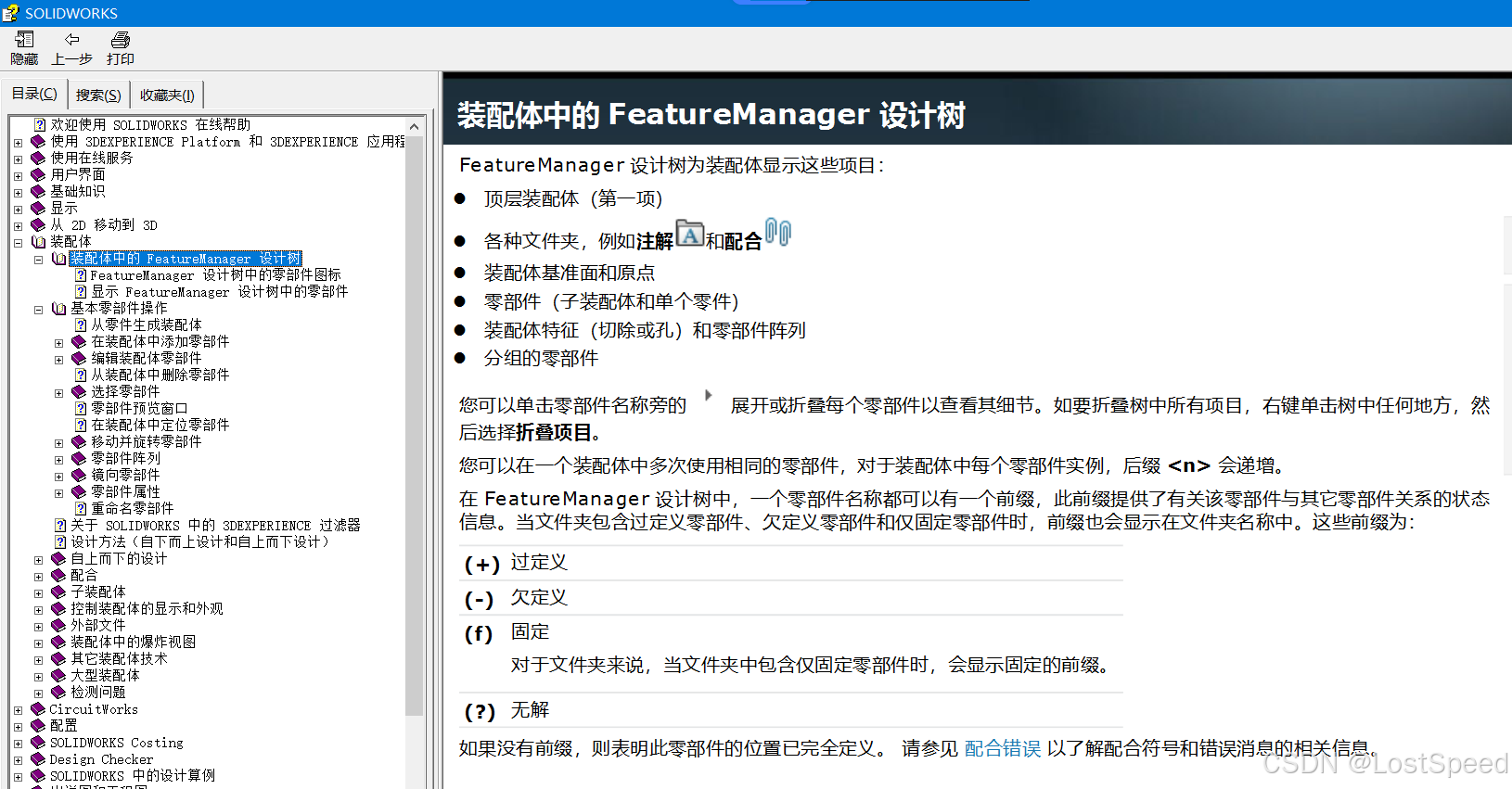Image resolution: width=1512 pixels, height=789 pixels.
Task: Click the SOLIDWORKS help icon in the title bar
Action: click(10, 13)
